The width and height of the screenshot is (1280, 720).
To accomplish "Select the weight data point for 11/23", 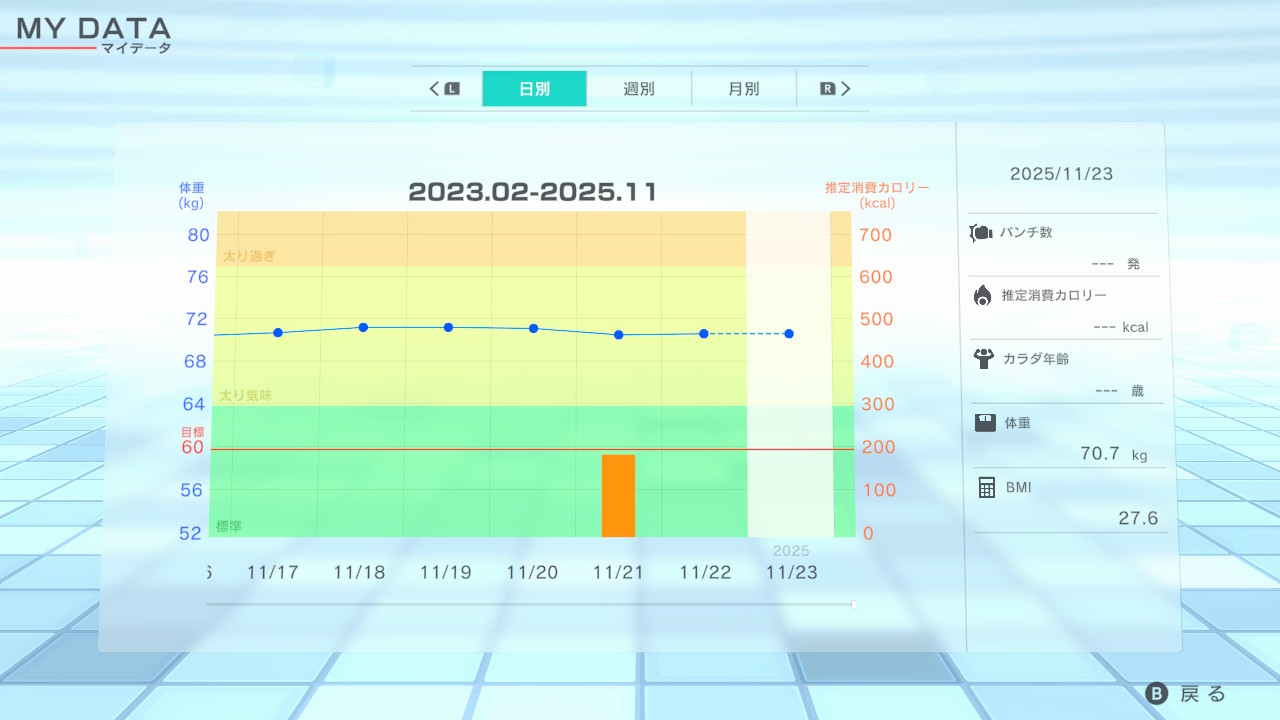I will (x=789, y=333).
